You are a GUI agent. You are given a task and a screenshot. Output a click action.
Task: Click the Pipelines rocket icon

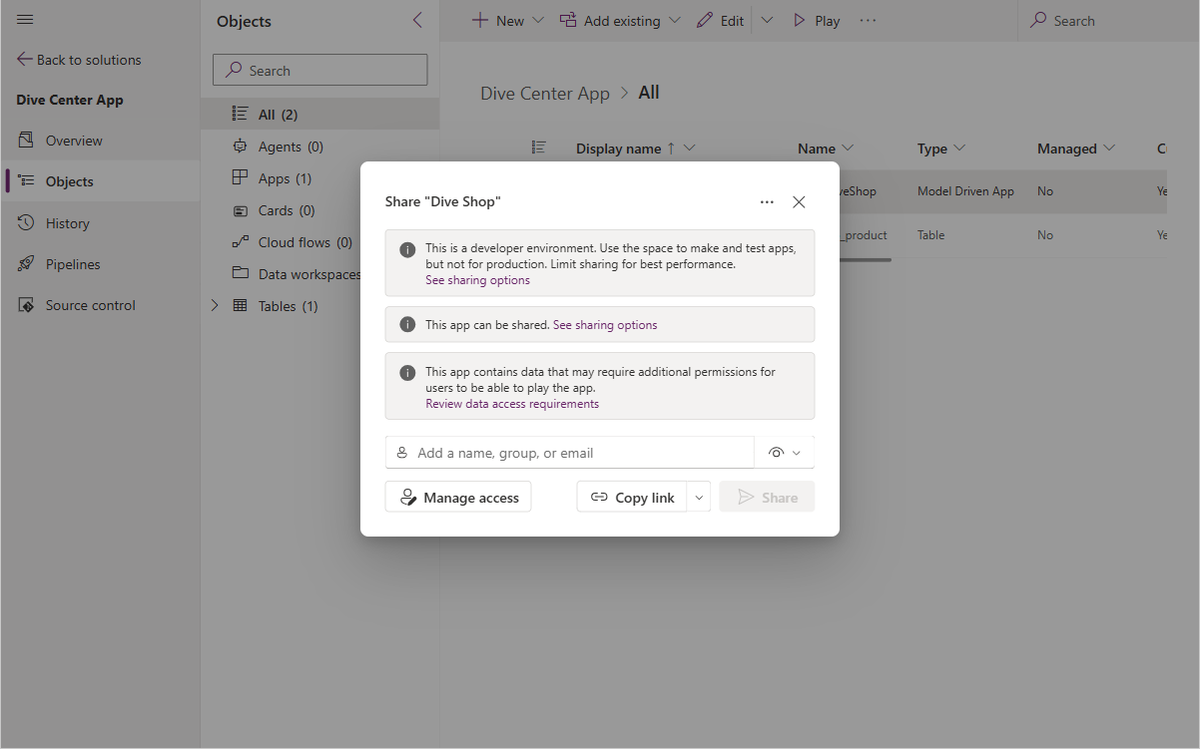(x=27, y=264)
